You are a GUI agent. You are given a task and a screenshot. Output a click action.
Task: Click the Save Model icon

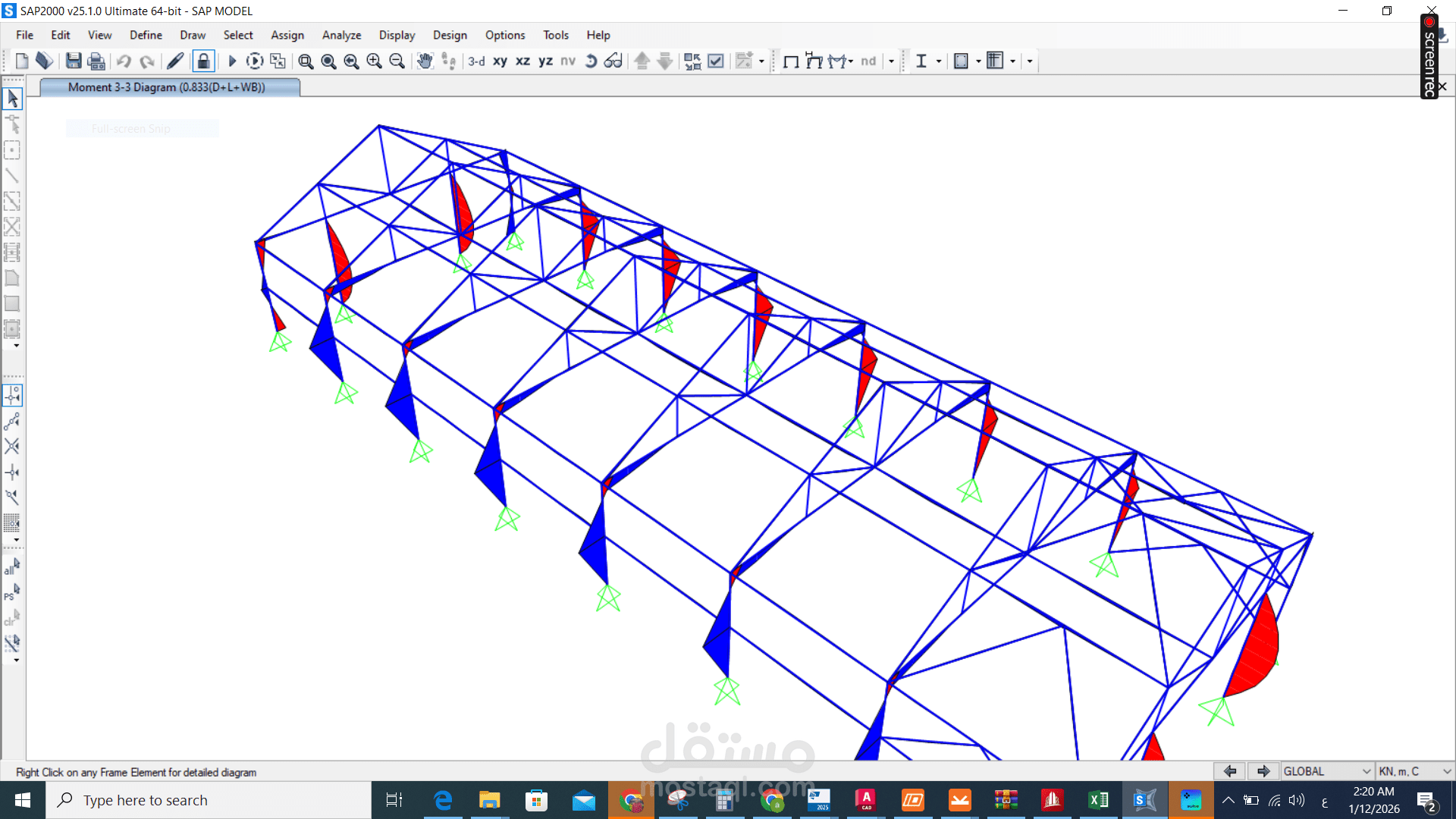(x=74, y=61)
